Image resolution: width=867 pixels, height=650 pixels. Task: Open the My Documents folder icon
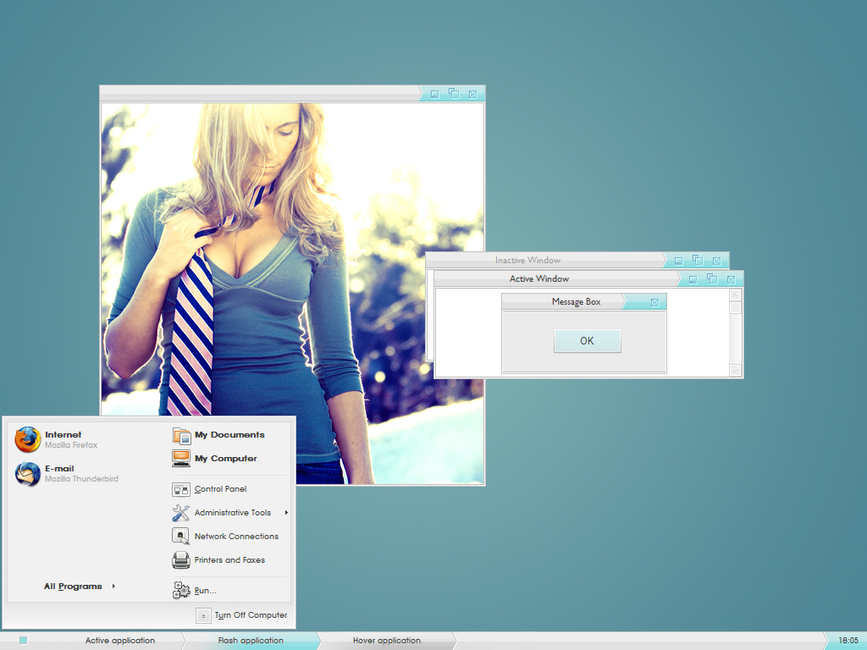181,436
